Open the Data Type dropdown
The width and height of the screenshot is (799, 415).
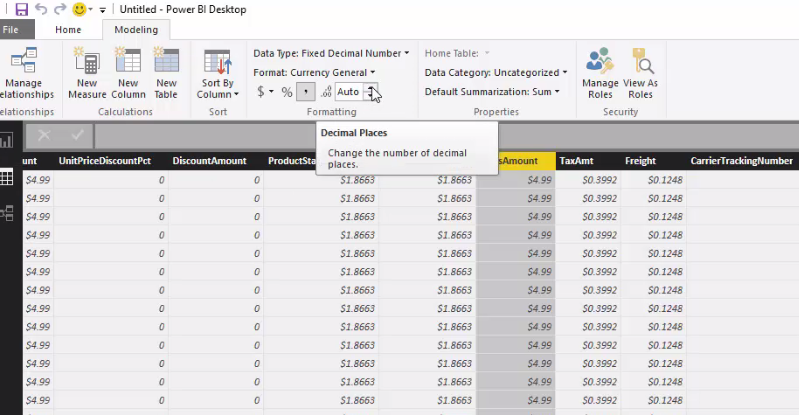(331, 53)
